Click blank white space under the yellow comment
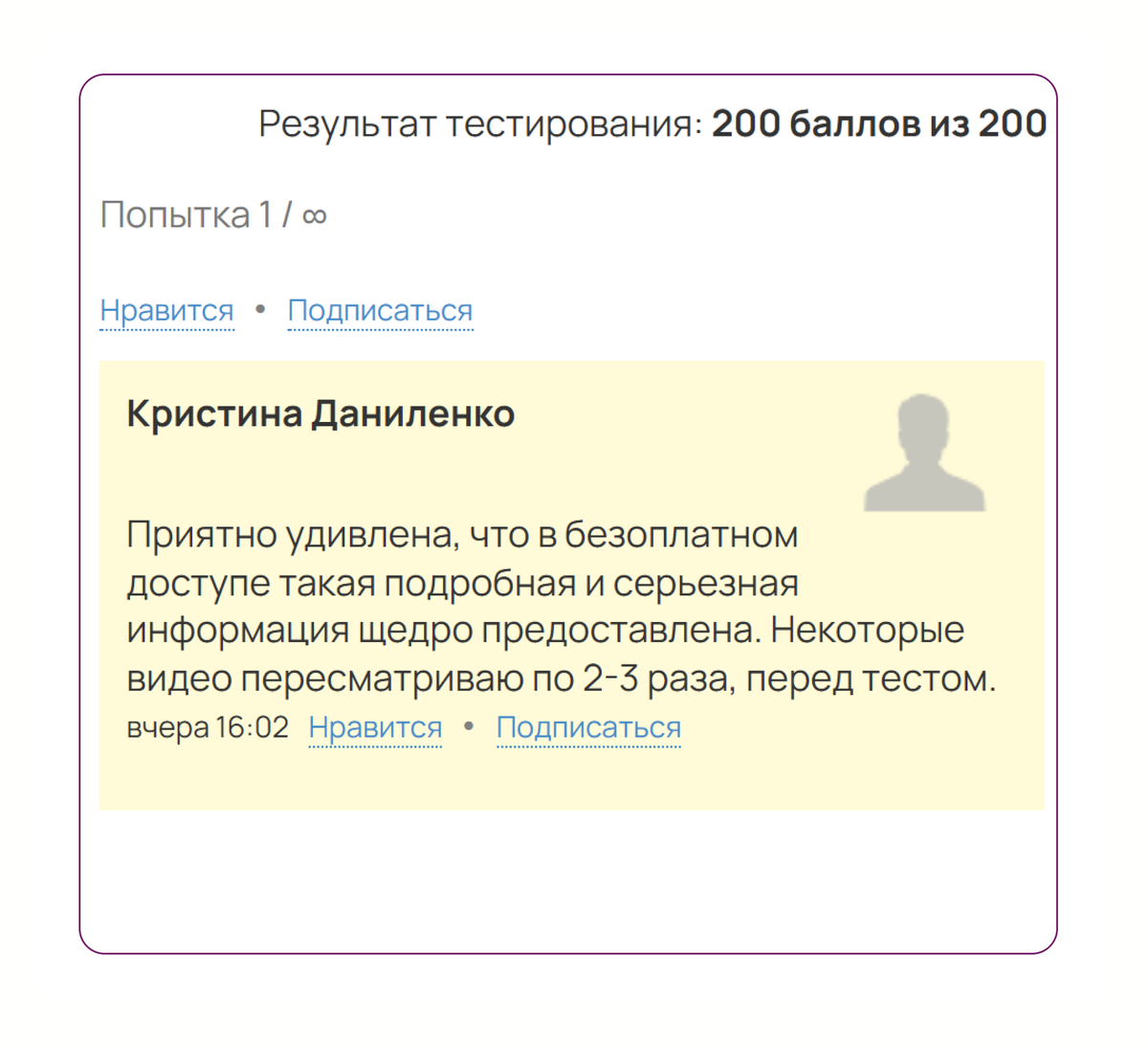The image size is (1148, 1044). 570,880
